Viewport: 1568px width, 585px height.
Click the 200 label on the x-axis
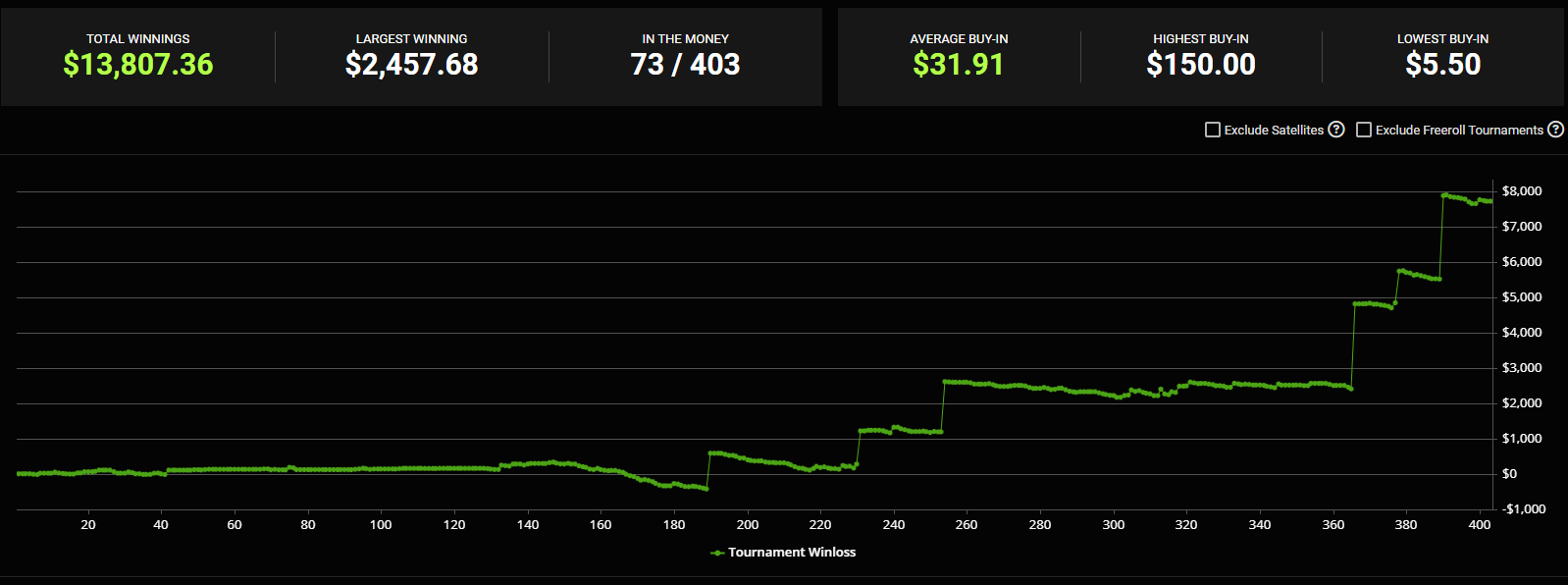point(748,525)
